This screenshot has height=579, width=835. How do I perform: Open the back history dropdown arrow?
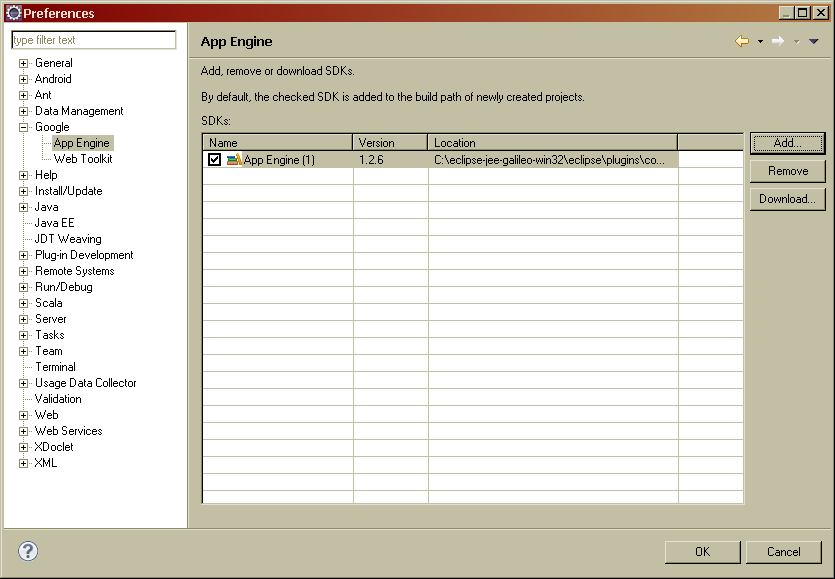pyautogui.click(x=760, y=42)
